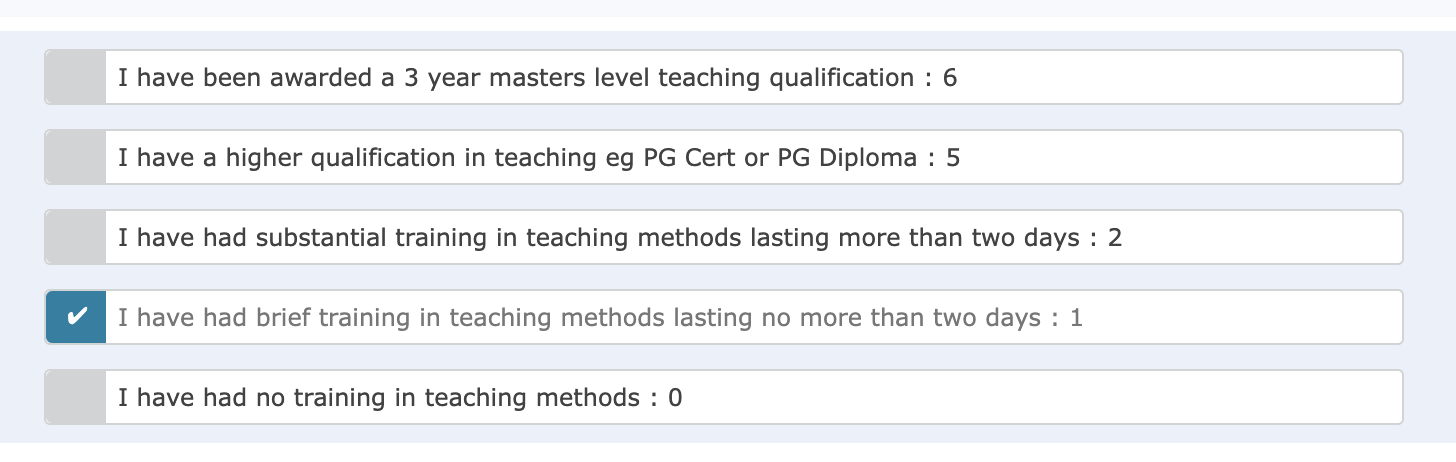Click the score '1' on the brief training option
The height and width of the screenshot is (462, 1456).
click(1076, 318)
